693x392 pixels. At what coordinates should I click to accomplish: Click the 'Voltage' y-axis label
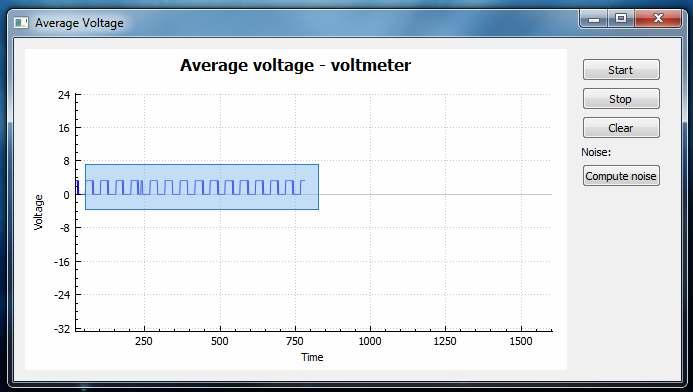tap(38, 212)
